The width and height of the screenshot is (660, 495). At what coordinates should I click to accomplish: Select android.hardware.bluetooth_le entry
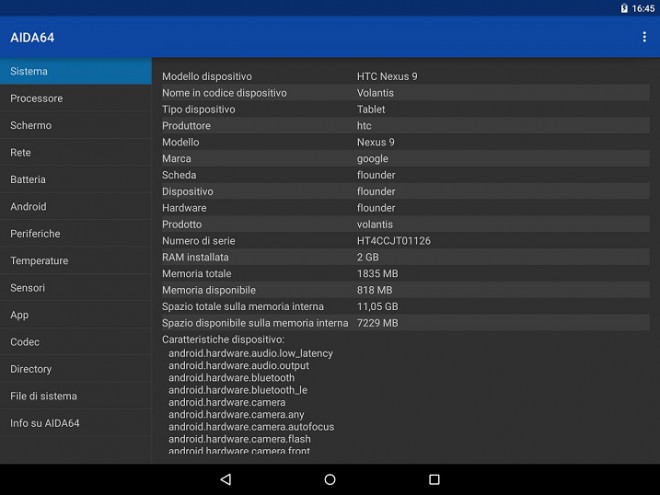(238, 390)
